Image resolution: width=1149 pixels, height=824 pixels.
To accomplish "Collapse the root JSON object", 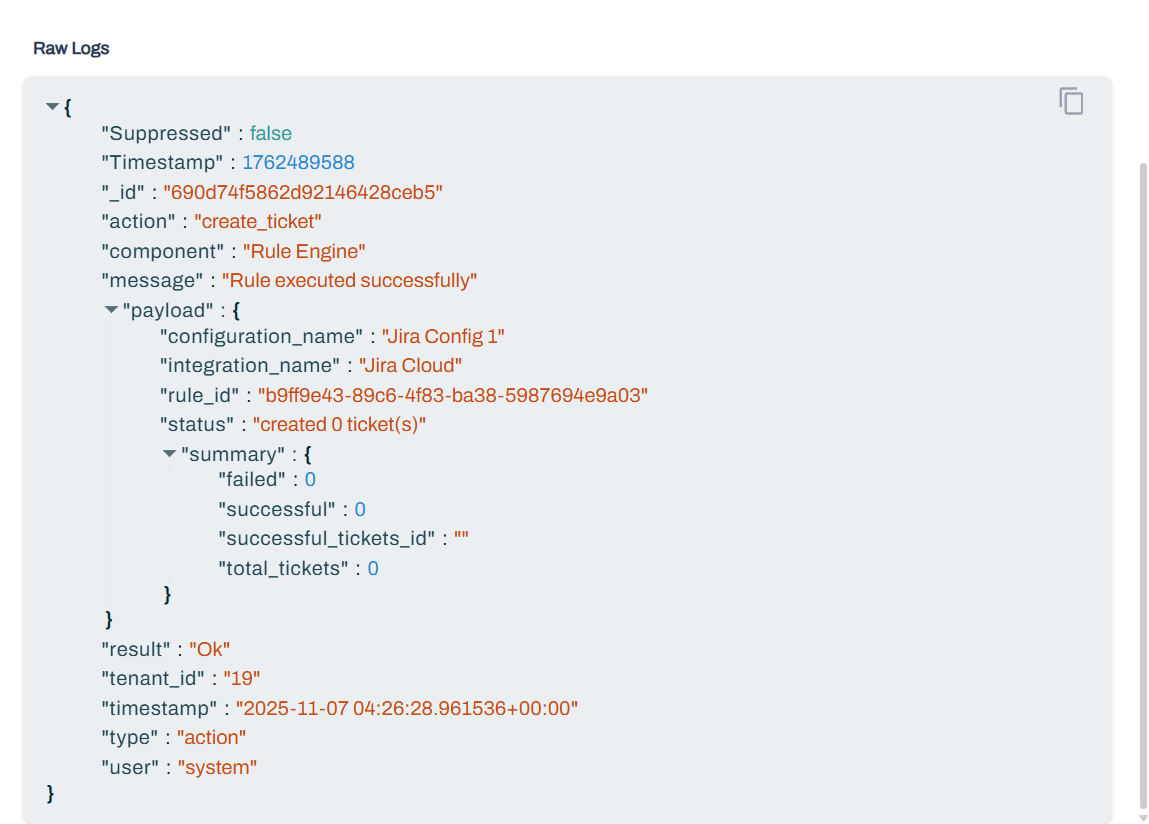I will [x=52, y=106].
